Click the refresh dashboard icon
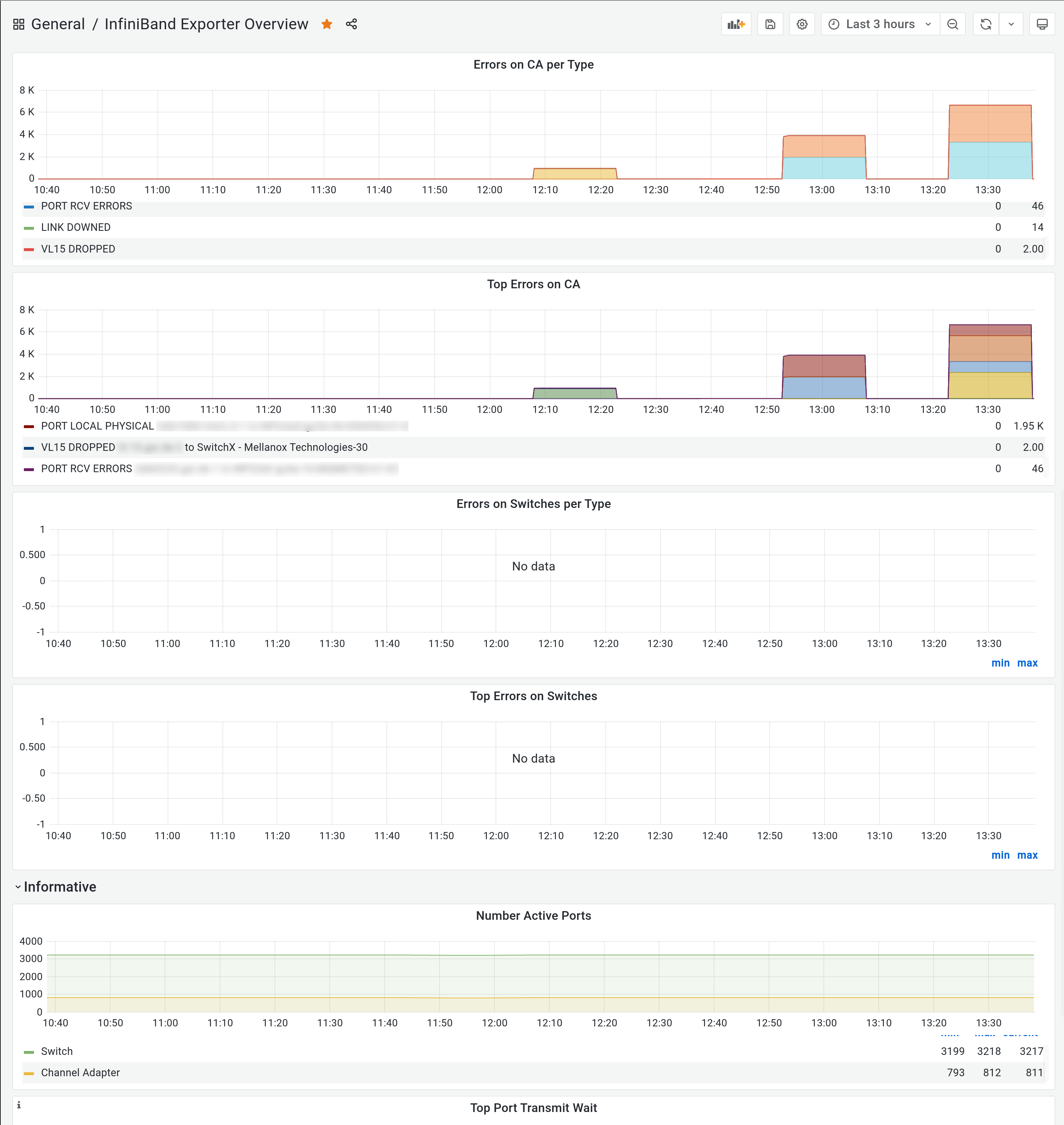The height and width of the screenshot is (1125, 1064). click(x=986, y=25)
